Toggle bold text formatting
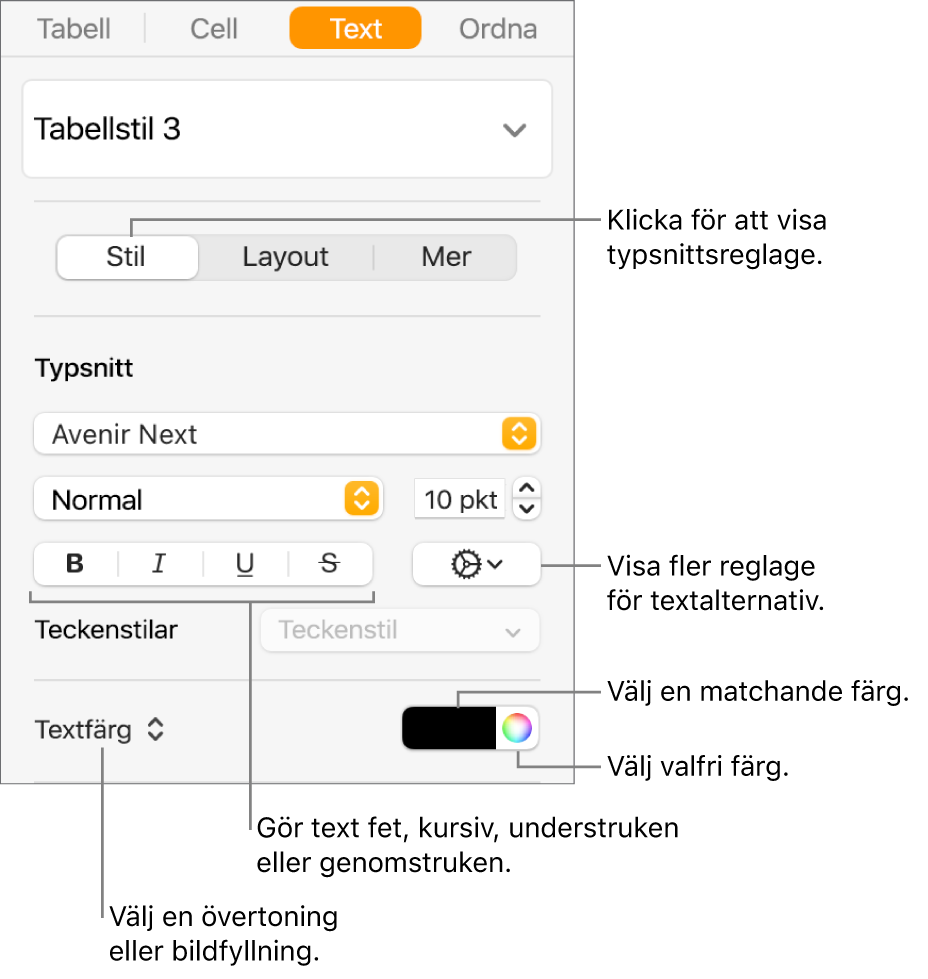Image resolution: width=928 pixels, height=979 pixels. (x=75, y=564)
